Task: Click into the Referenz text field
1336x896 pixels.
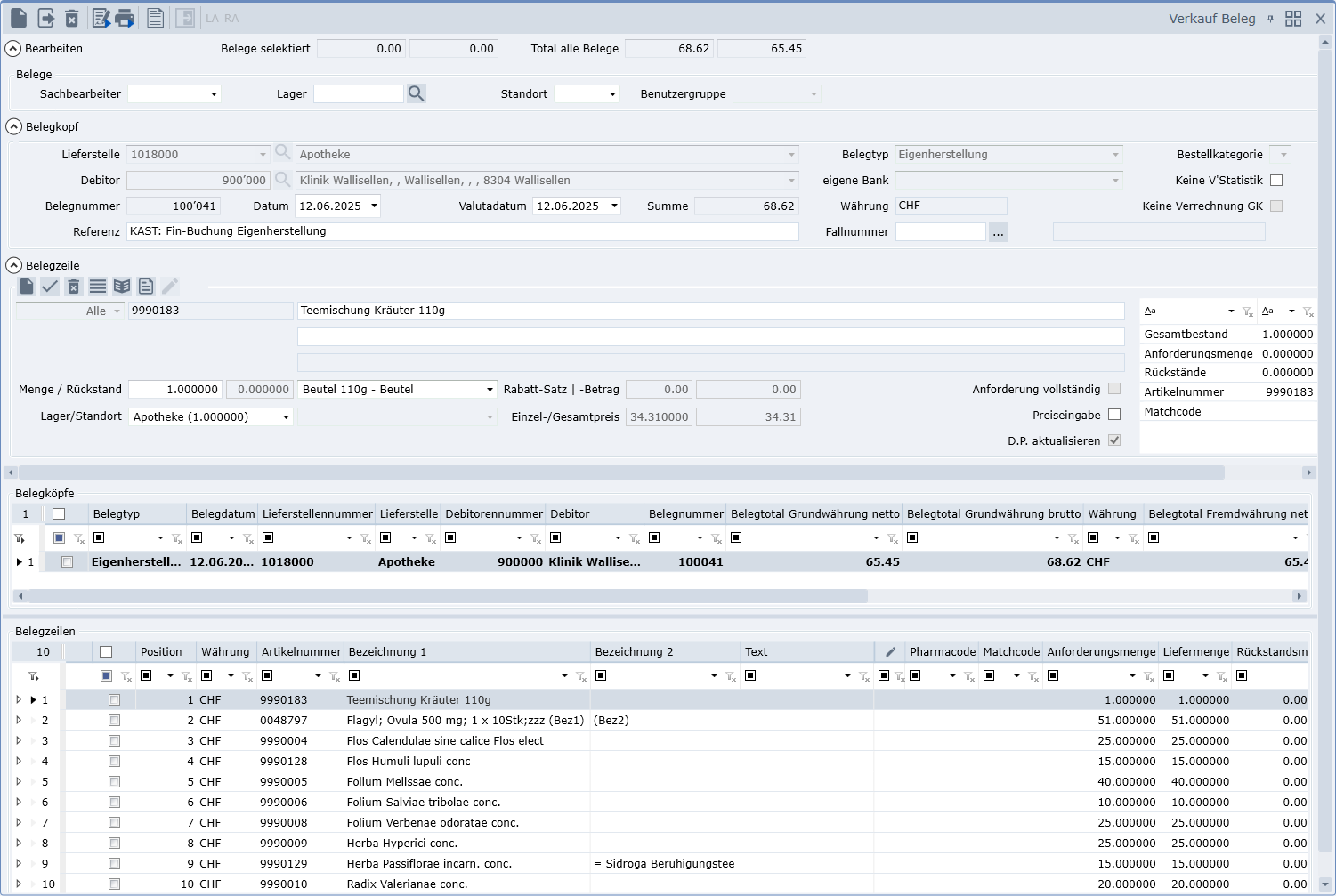Action: click(463, 231)
